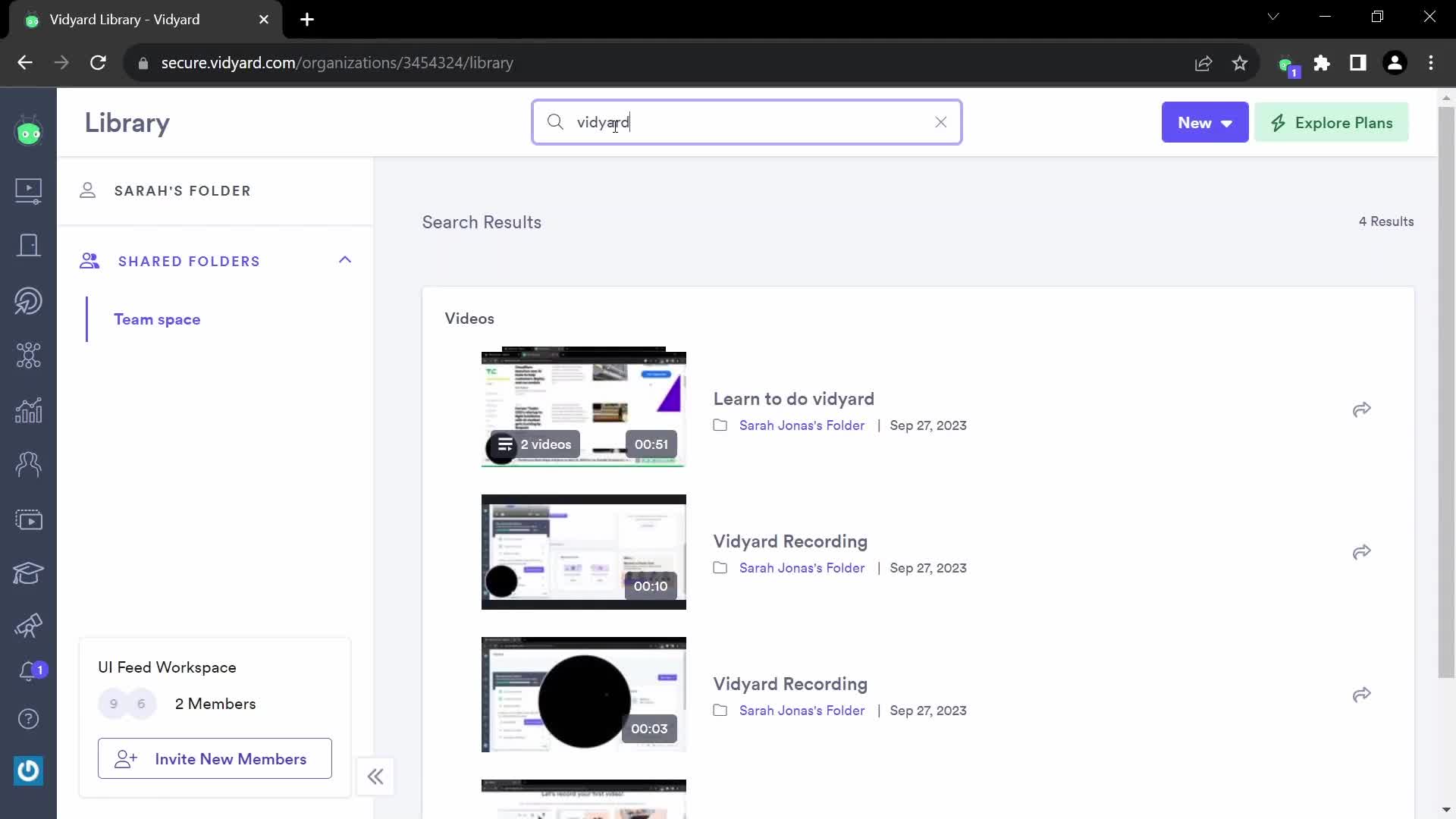Click the search magnifier icon
1456x819 pixels.
point(555,122)
